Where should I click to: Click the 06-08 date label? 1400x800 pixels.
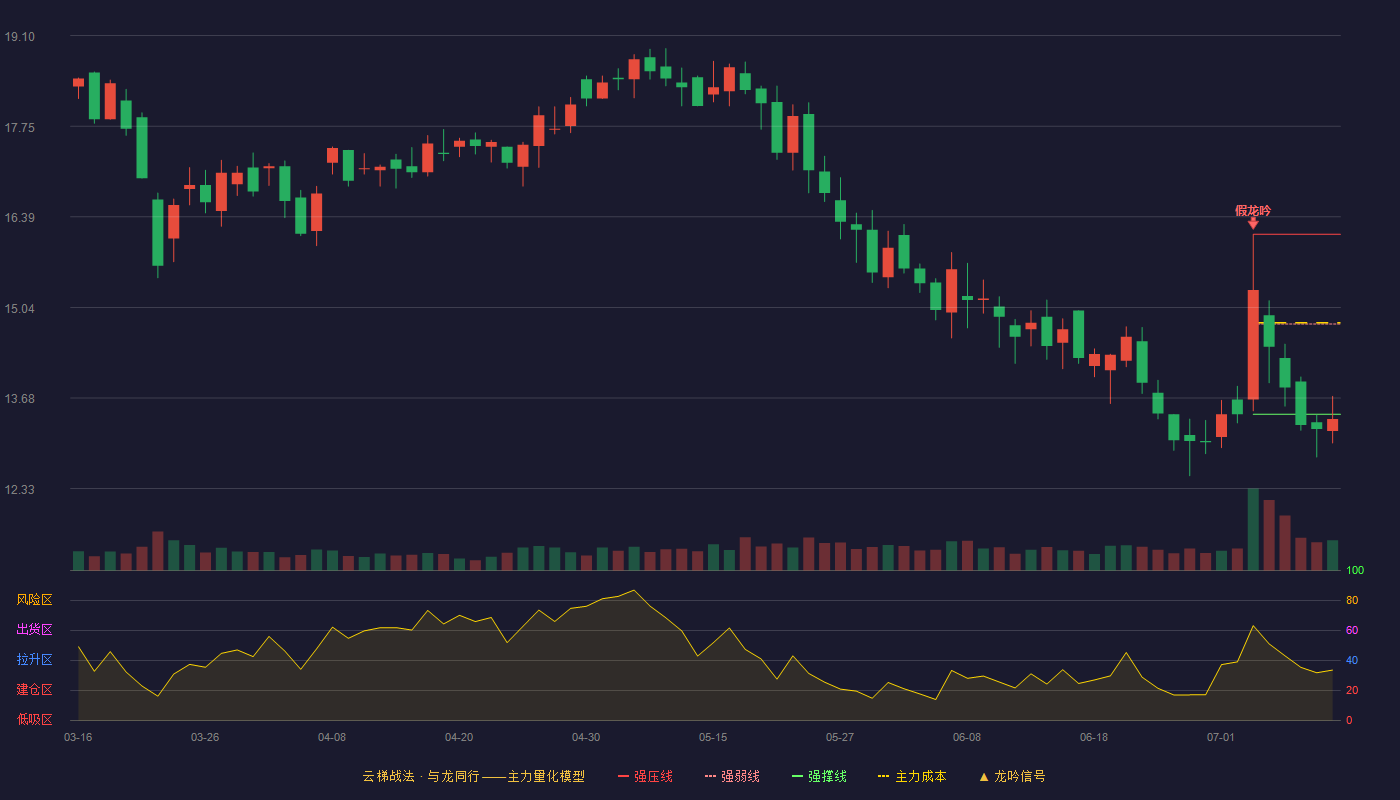967,737
